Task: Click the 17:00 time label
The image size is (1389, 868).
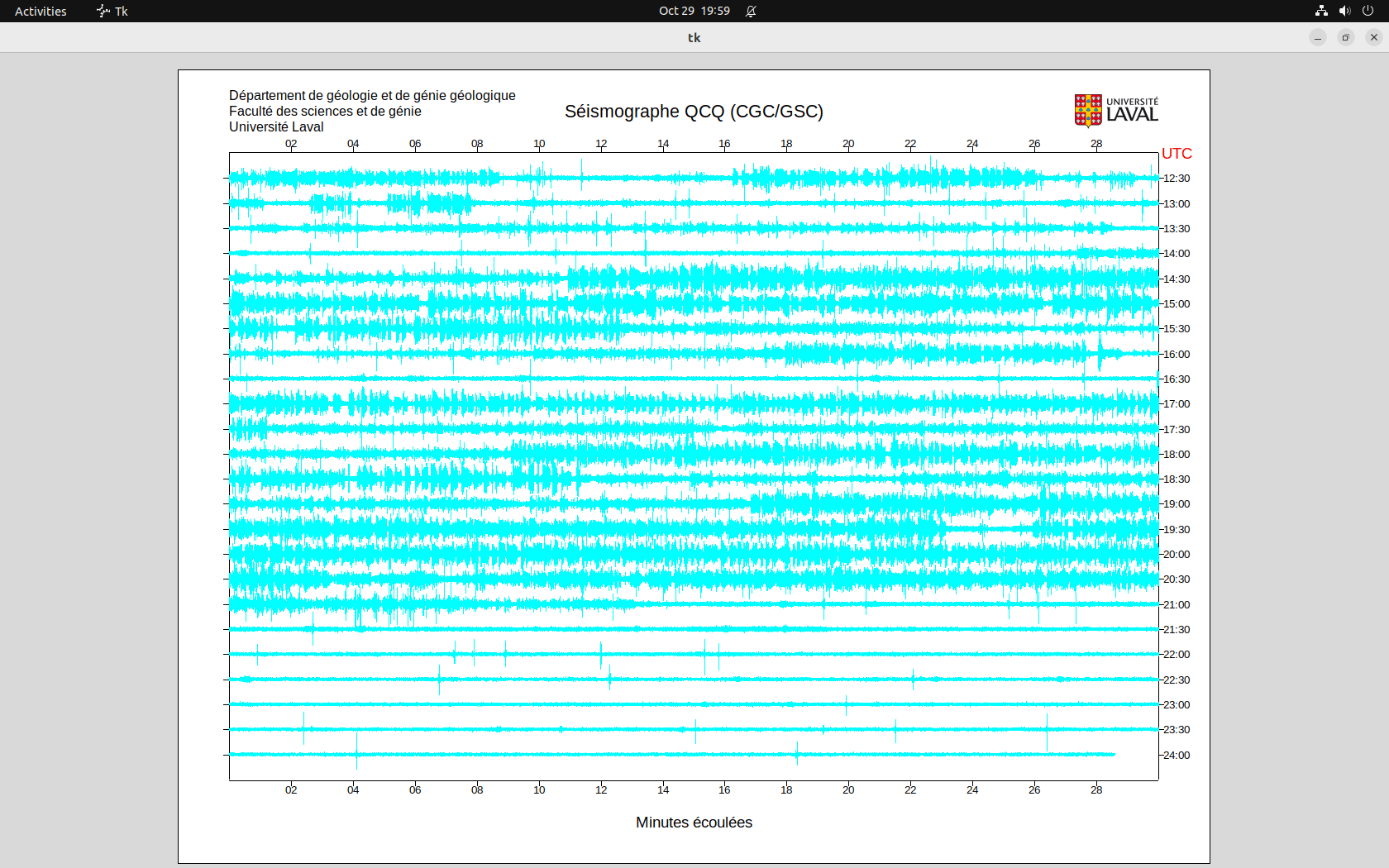Action: 1177,404
